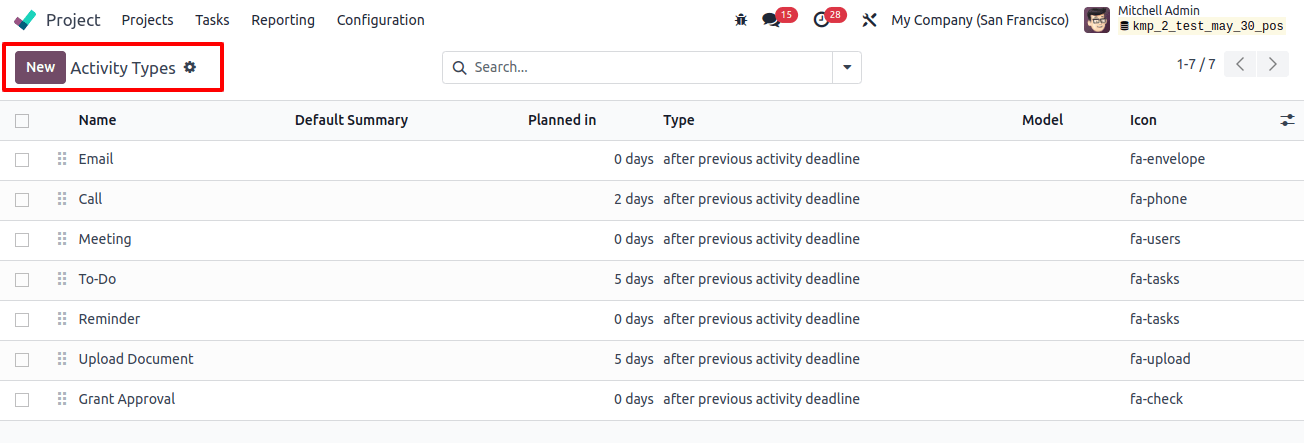
Task: Sort by Model column header
Action: [x=1042, y=120]
